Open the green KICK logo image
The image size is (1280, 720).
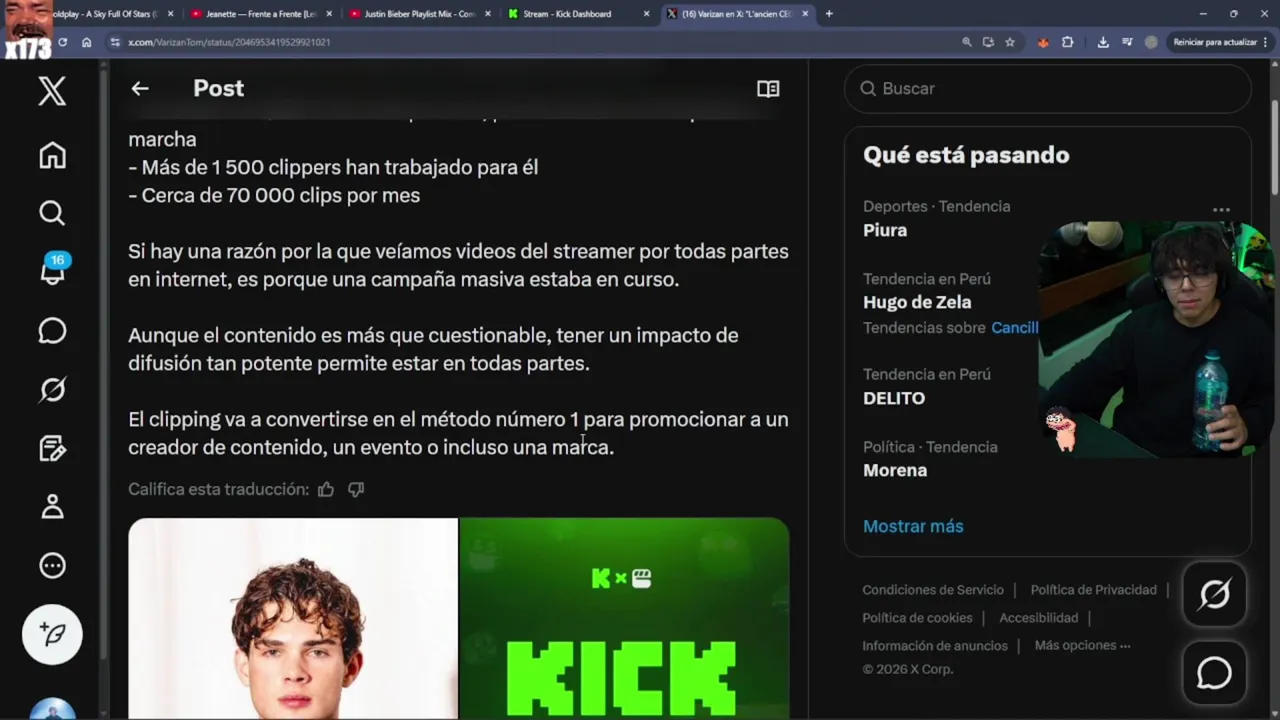click(624, 618)
